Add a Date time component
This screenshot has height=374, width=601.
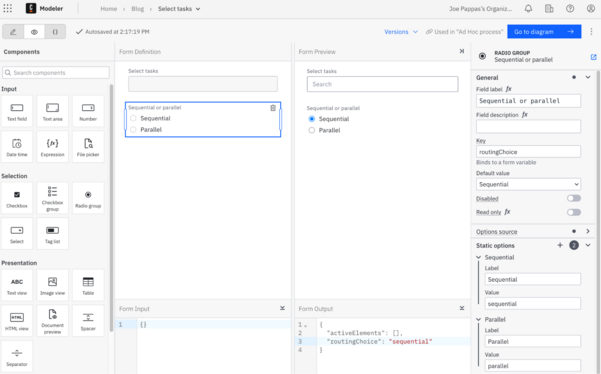[x=17, y=147]
